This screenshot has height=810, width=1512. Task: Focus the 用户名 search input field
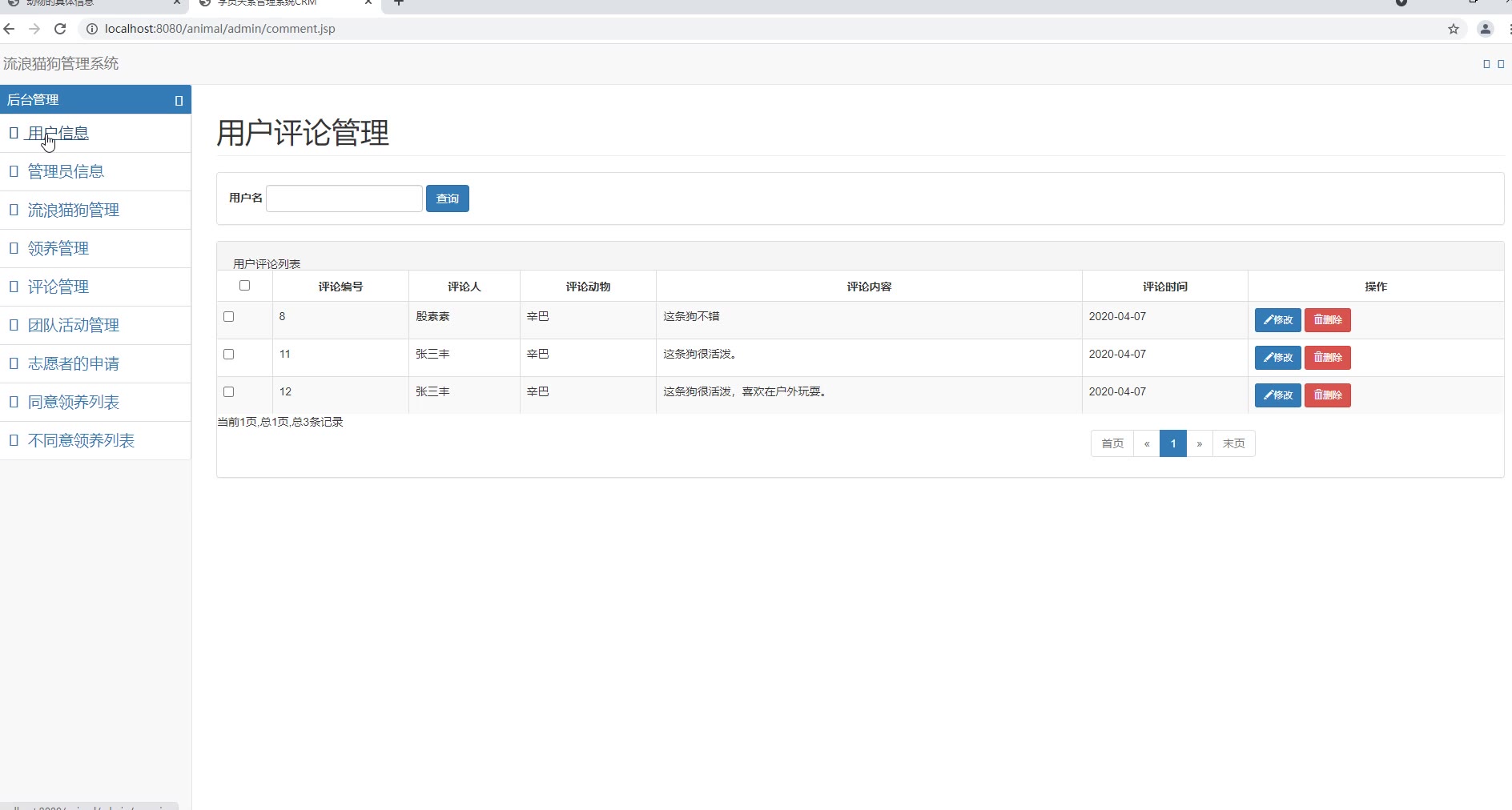click(x=344, y=198)
